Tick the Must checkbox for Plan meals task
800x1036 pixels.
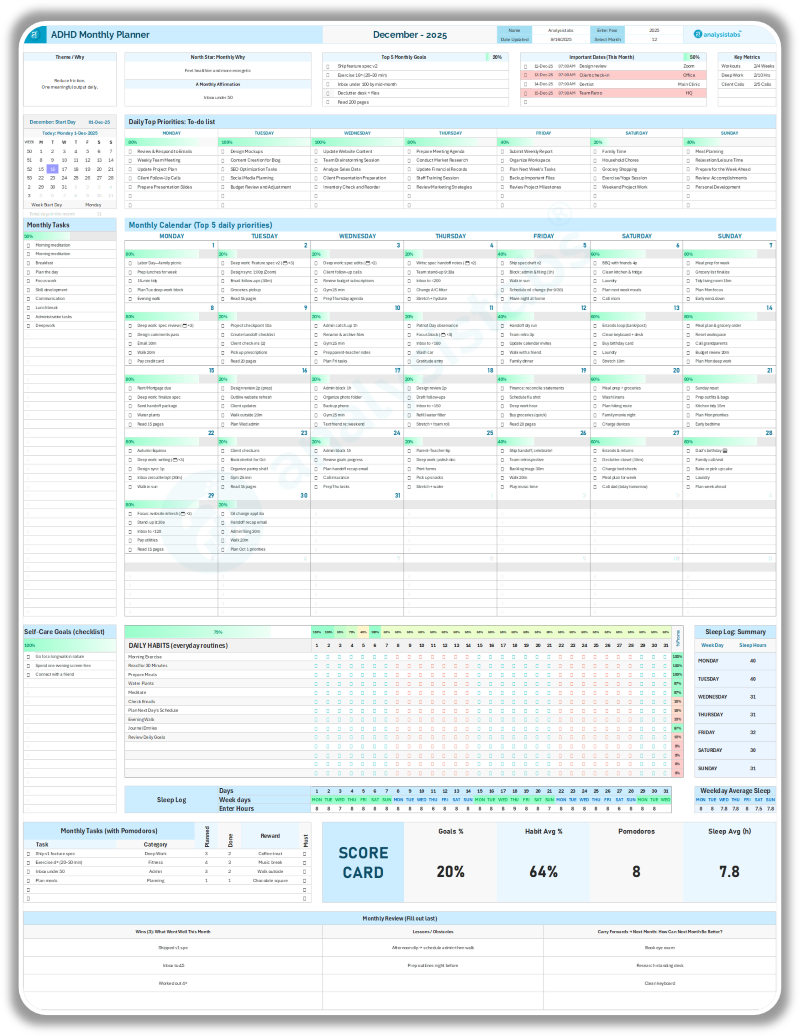[305, 880]
